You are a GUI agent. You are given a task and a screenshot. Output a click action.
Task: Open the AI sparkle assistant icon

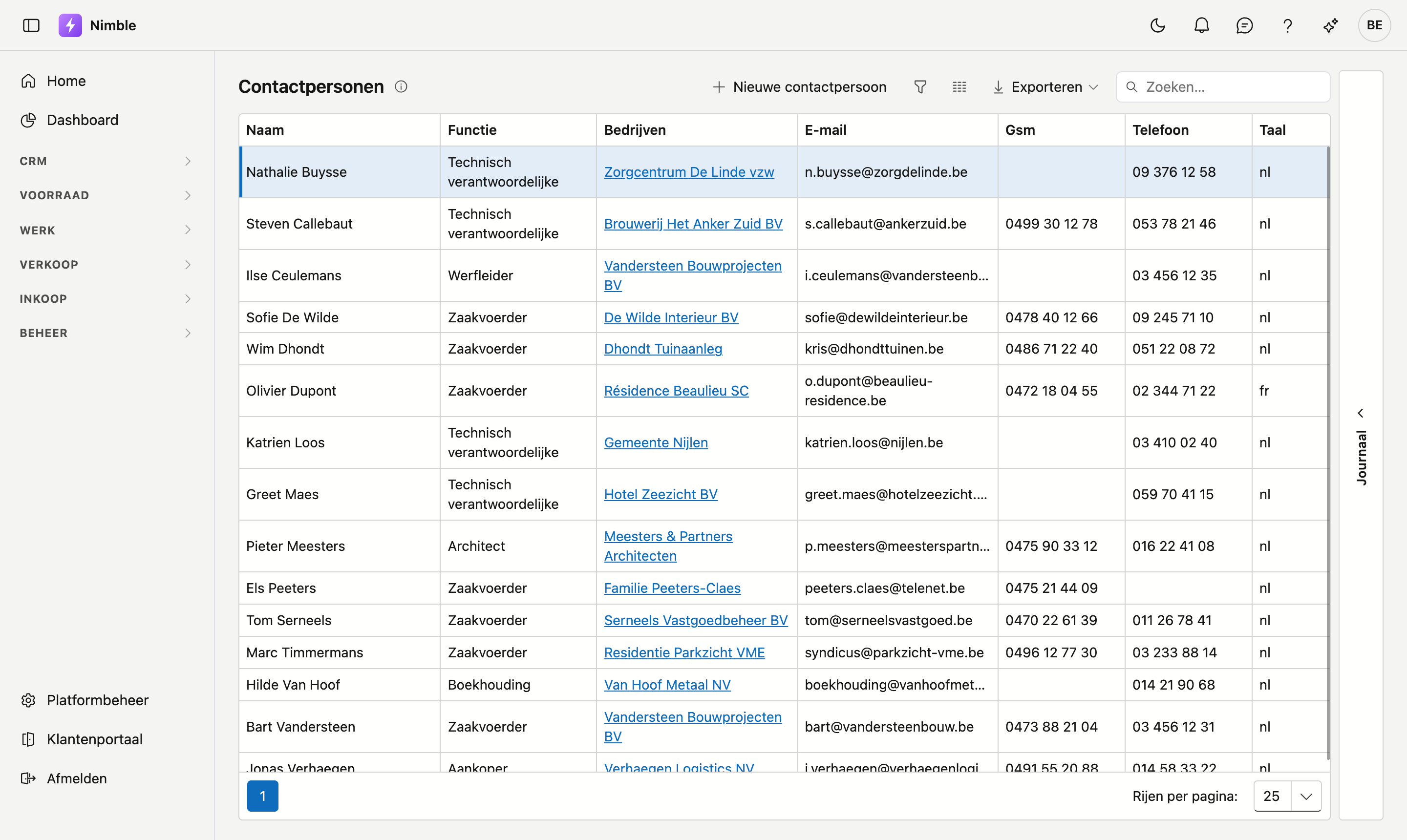point(1331,25)
